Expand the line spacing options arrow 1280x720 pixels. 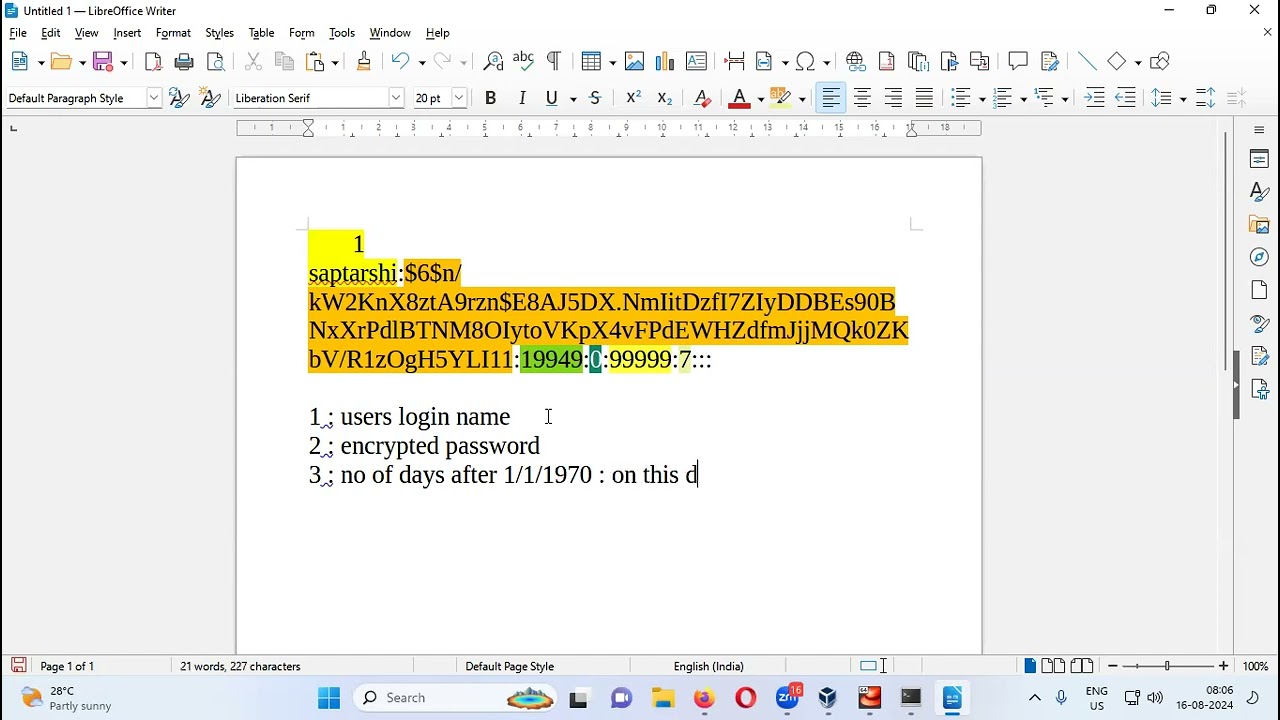pos(1182,99)
